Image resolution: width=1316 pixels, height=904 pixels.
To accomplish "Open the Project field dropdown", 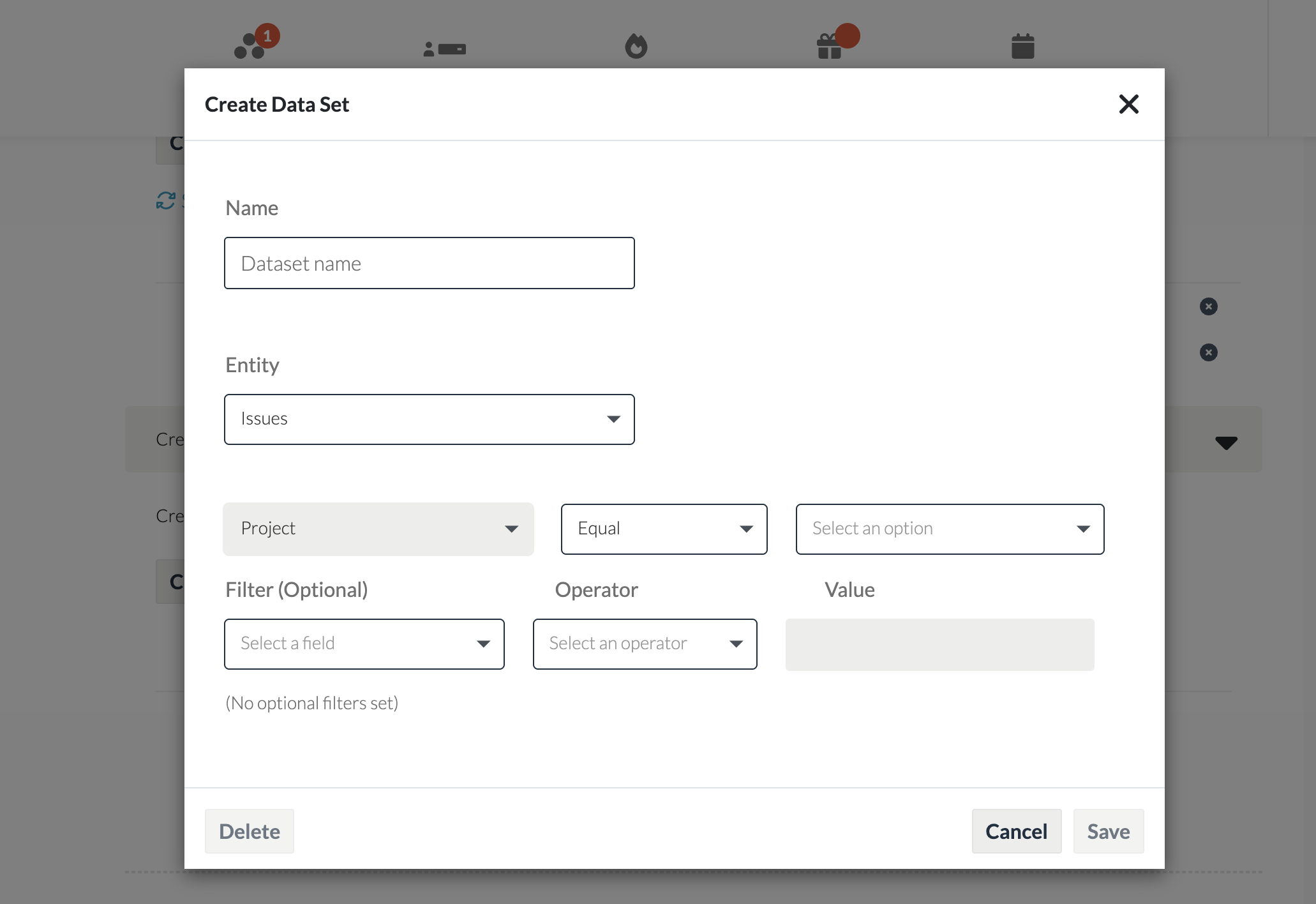I will pos(378,529).
